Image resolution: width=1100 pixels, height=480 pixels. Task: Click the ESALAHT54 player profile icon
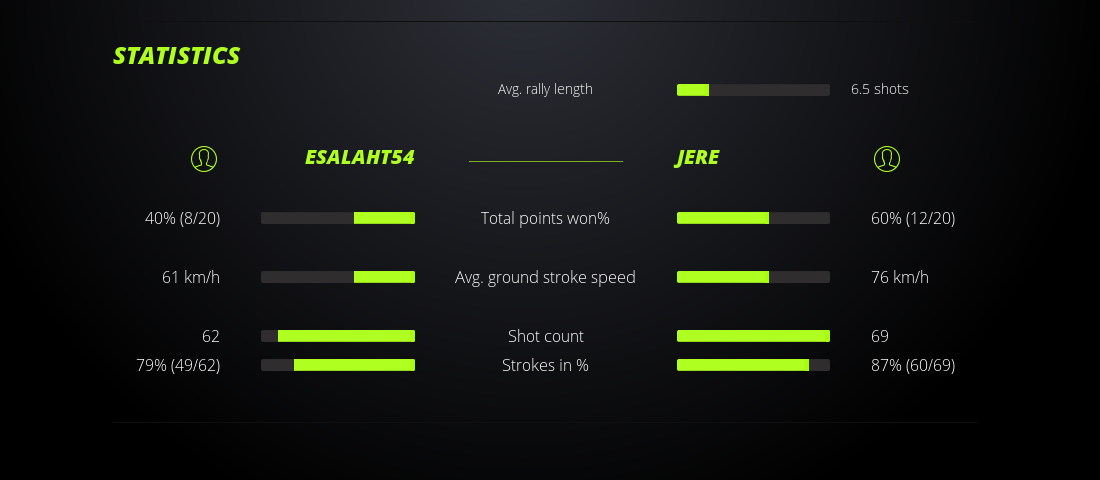tap(204, 158)
